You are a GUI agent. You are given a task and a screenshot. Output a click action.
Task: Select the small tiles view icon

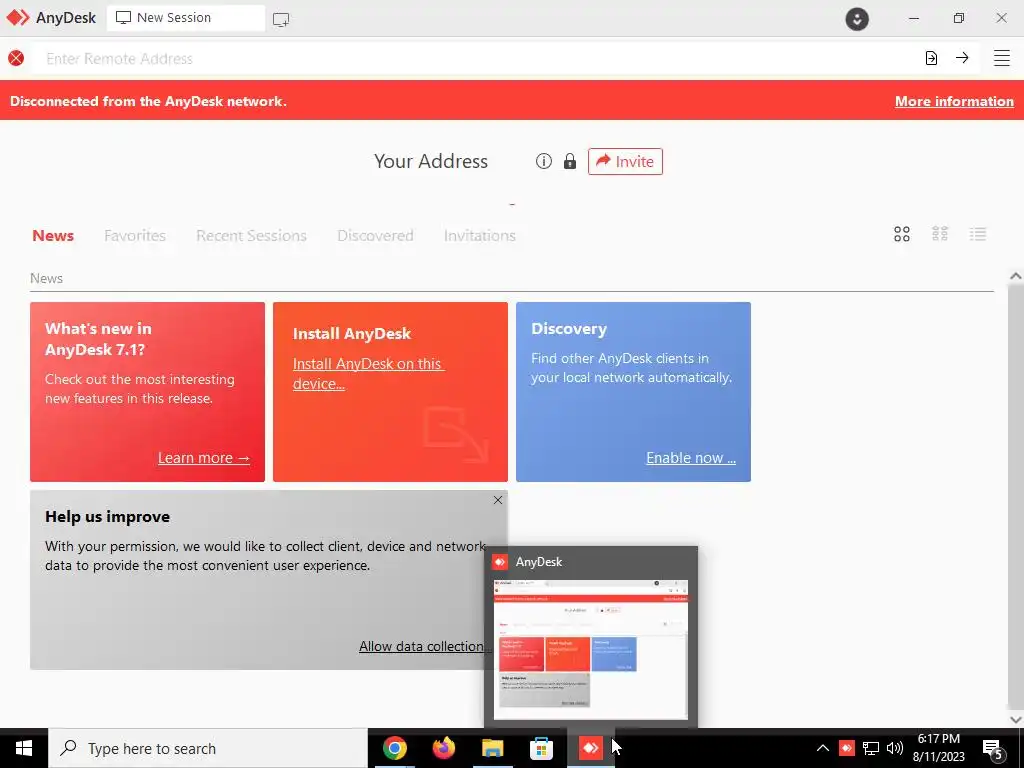pos(940,234)
